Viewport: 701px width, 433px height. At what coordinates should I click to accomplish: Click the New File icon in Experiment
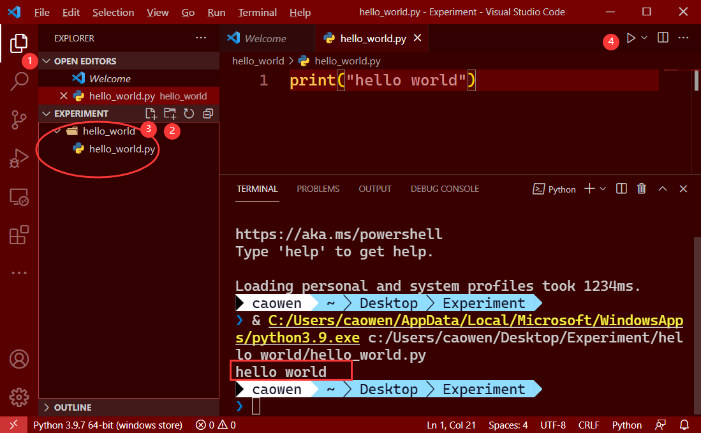151,114
